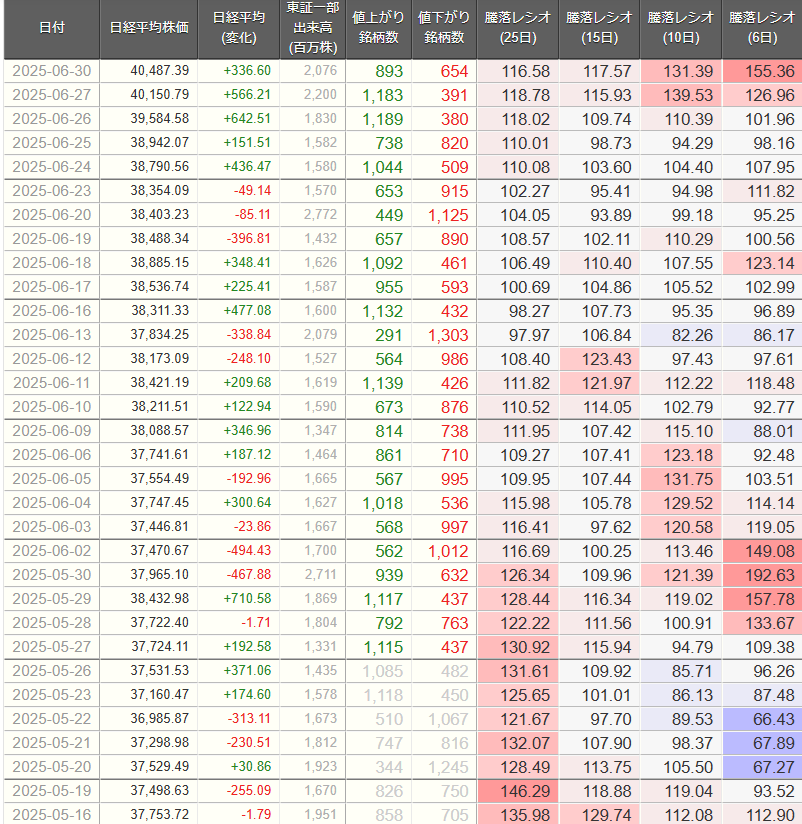Select the date cell 2025-05-28
The width and height of the screenshot is (802, 824).
52,623
